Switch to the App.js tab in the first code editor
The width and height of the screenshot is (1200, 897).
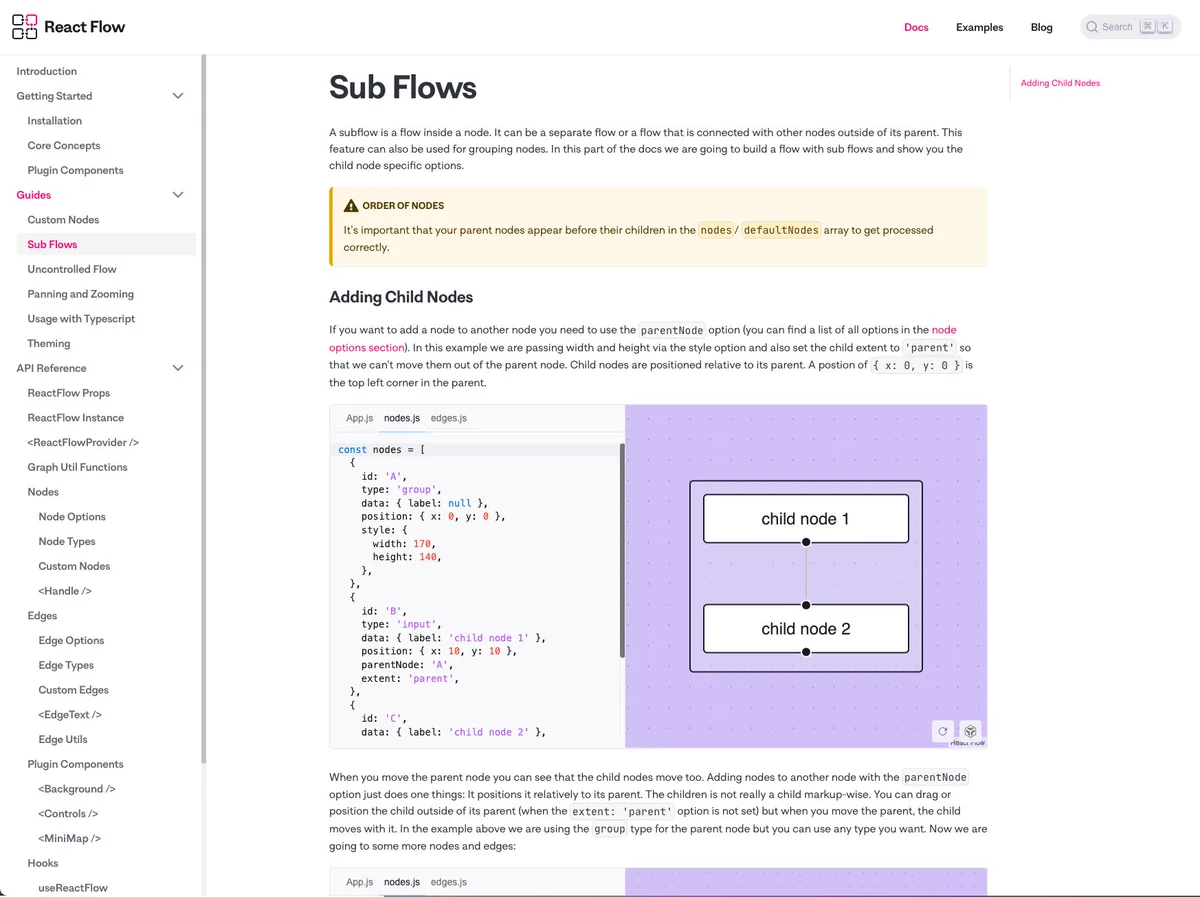pos(359,418)
